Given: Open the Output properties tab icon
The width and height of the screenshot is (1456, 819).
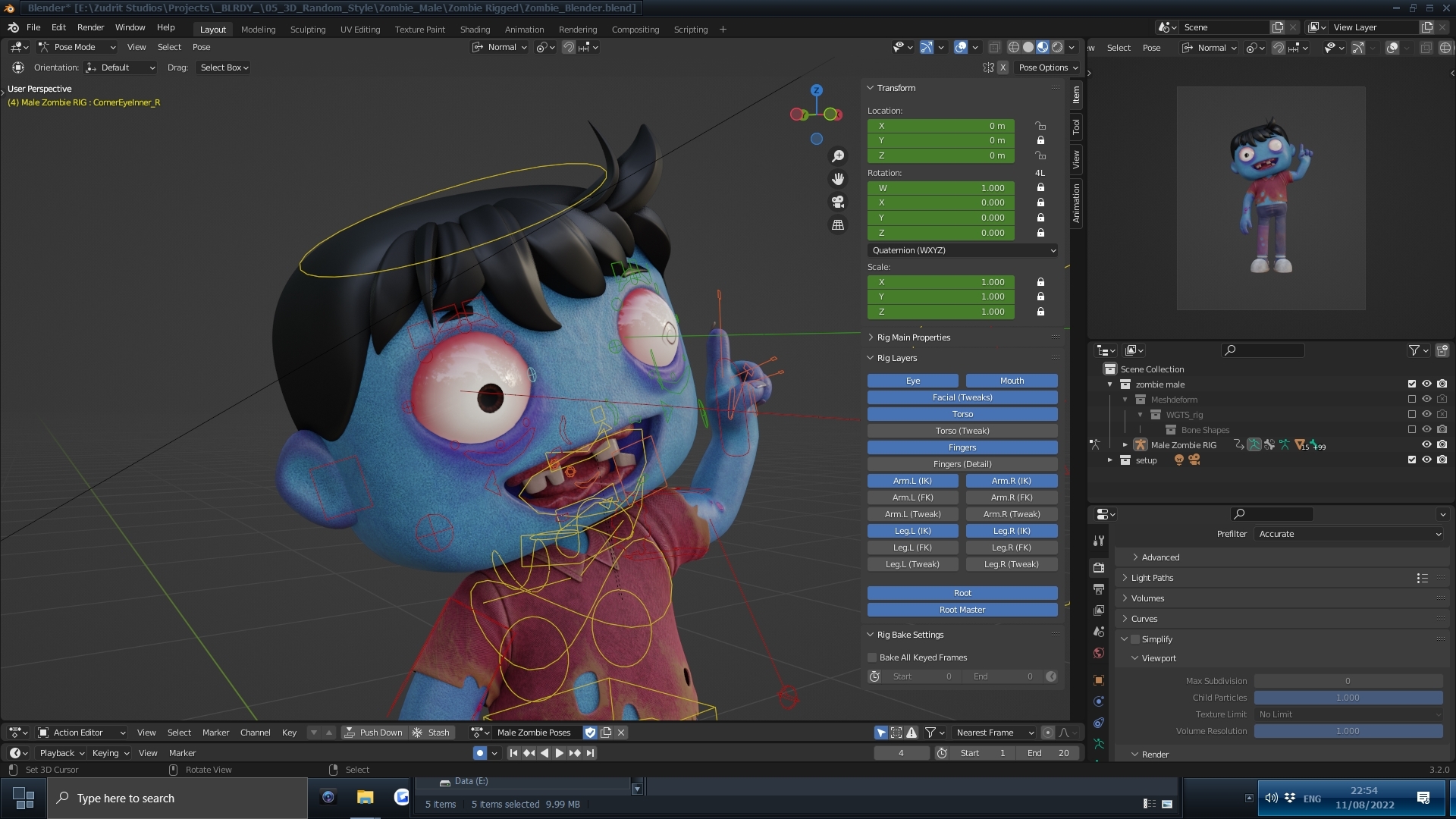Looking at the screenshot, I should 1099,588.
